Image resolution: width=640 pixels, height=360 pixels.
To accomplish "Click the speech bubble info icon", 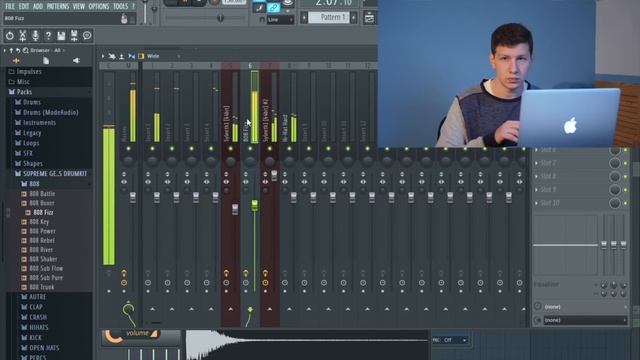I will pyautogui.click(x=87, y=36).
